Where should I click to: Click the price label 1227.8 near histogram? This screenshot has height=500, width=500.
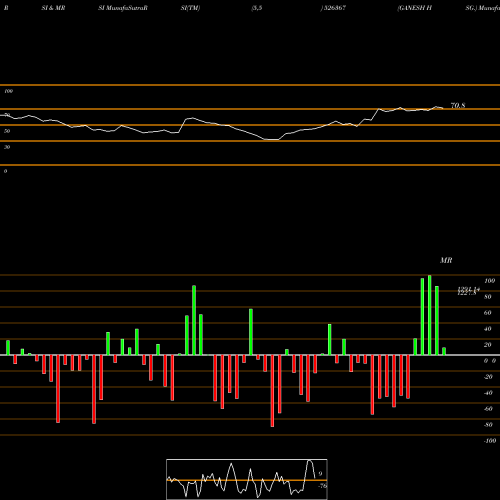click(x=467, y=293)
